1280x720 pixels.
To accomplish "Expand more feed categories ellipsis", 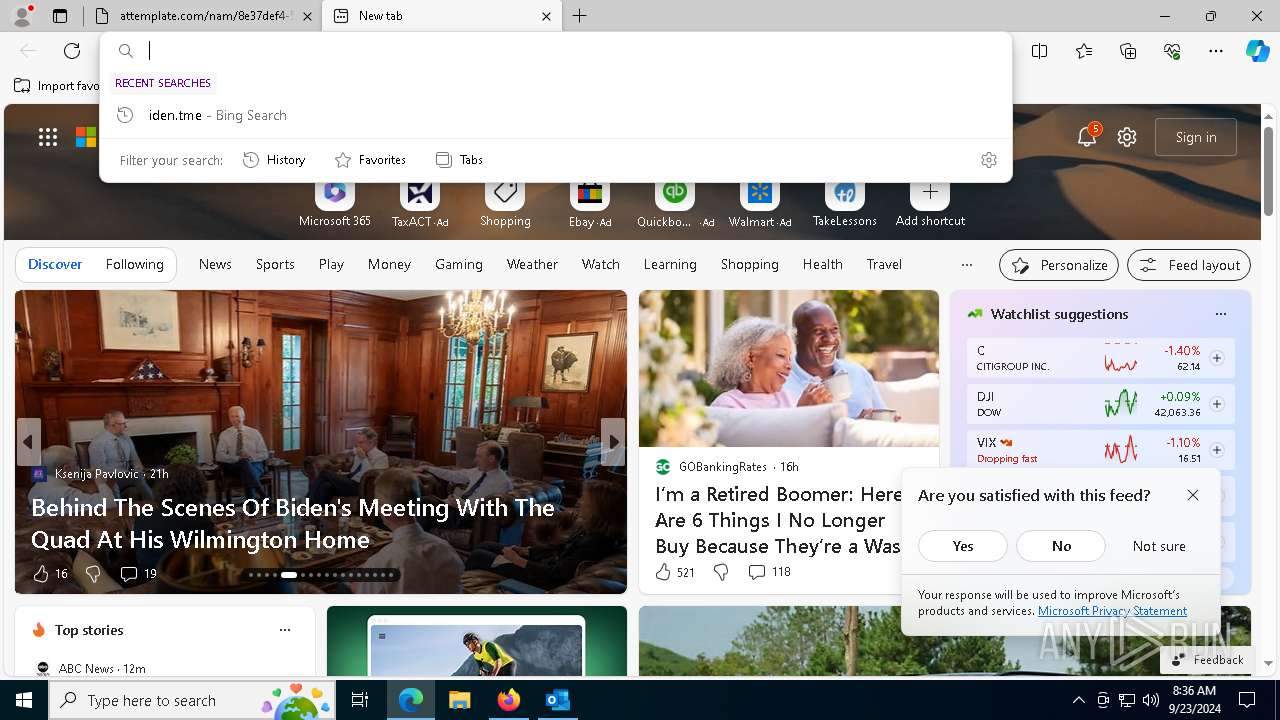I will coord(966,265).
